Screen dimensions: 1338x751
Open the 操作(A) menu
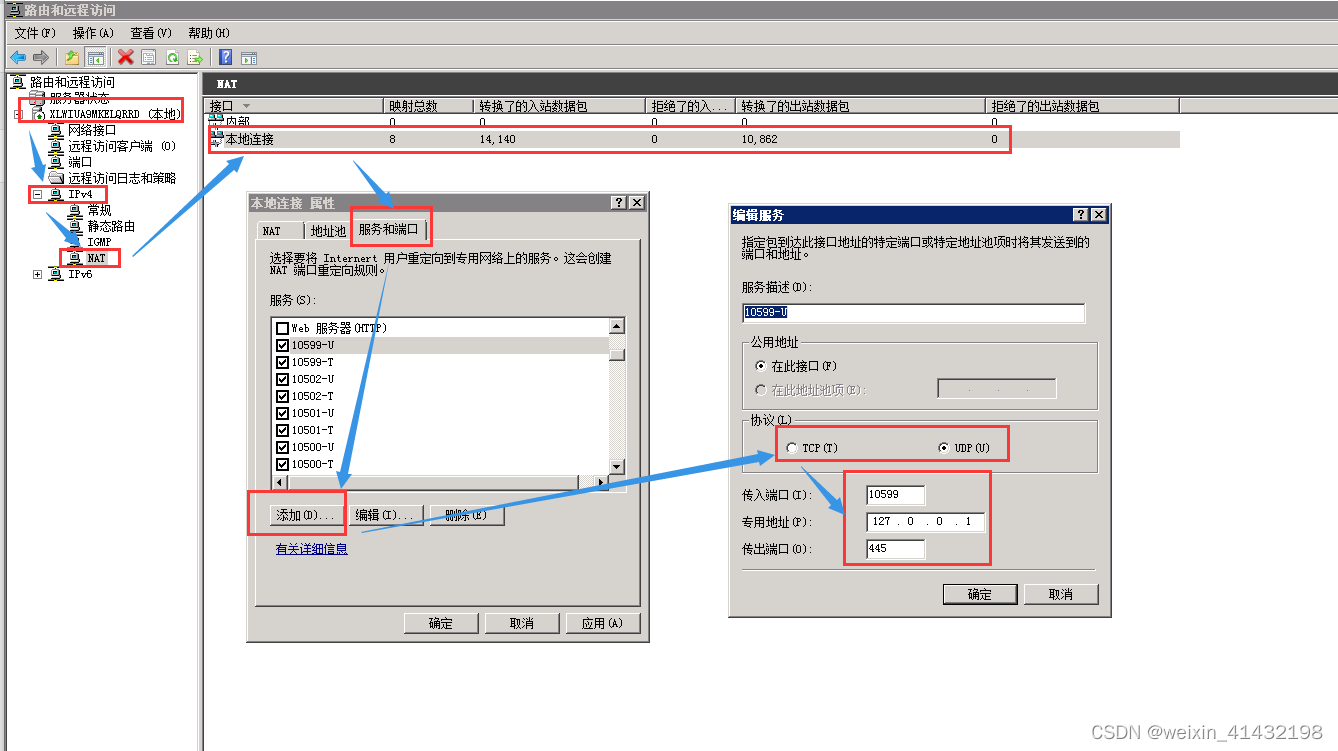(93, 33)
